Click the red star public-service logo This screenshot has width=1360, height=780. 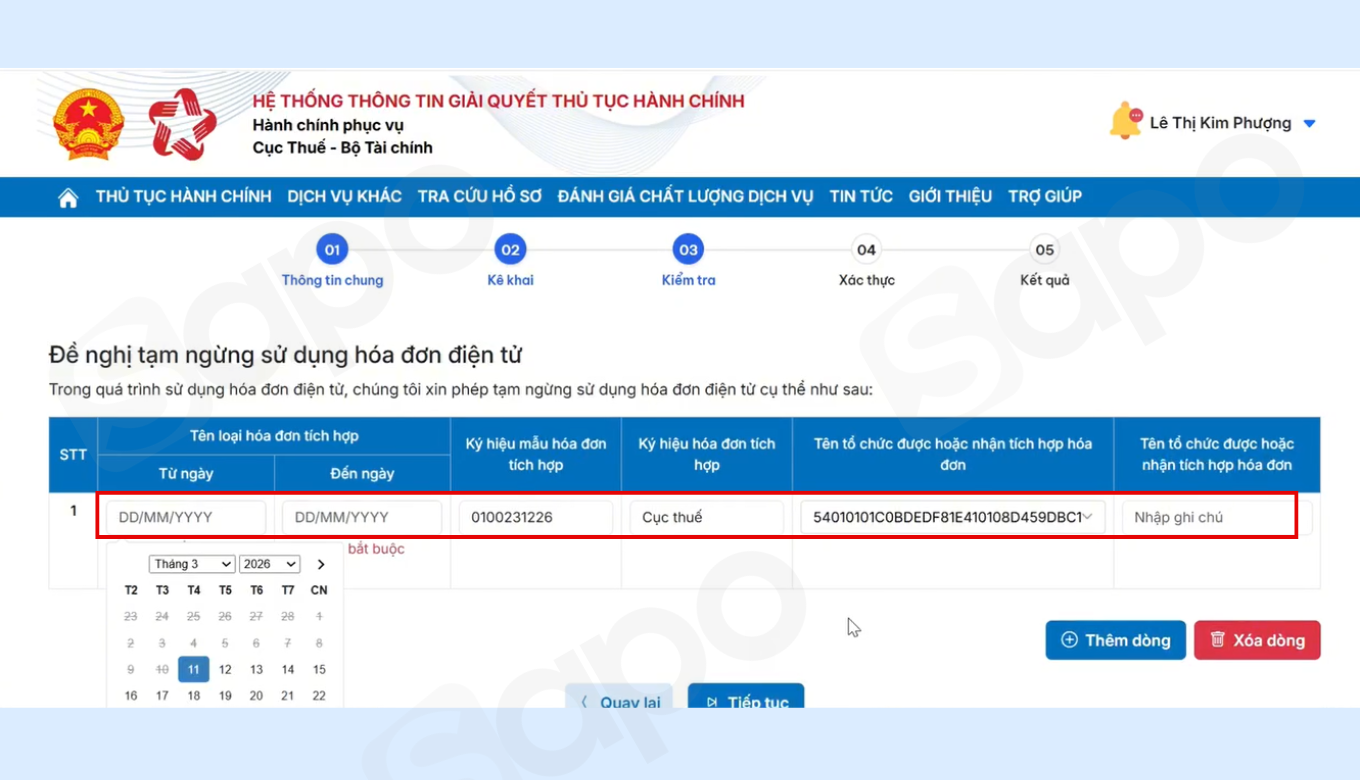(181, 122)
